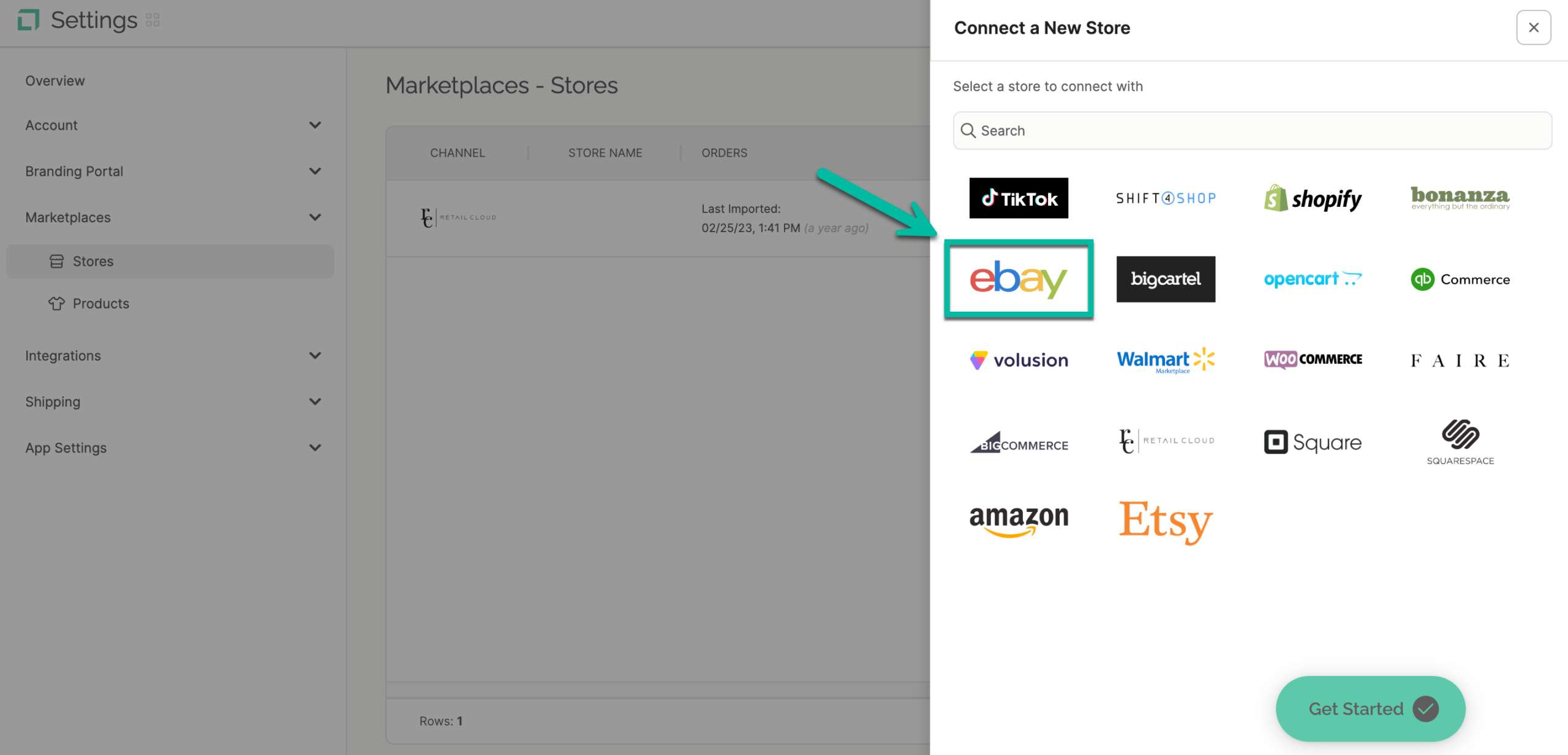Click the Marketplaces - Stores page heading
Image resolution: width=1568 pixels, height=755 pixels.
coord(501,86)
